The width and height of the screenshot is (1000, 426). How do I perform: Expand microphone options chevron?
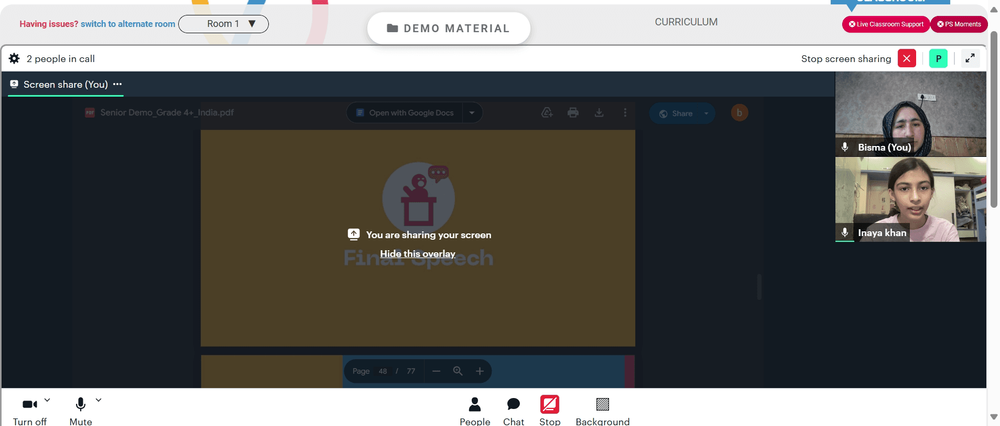[x=98, y=400]
